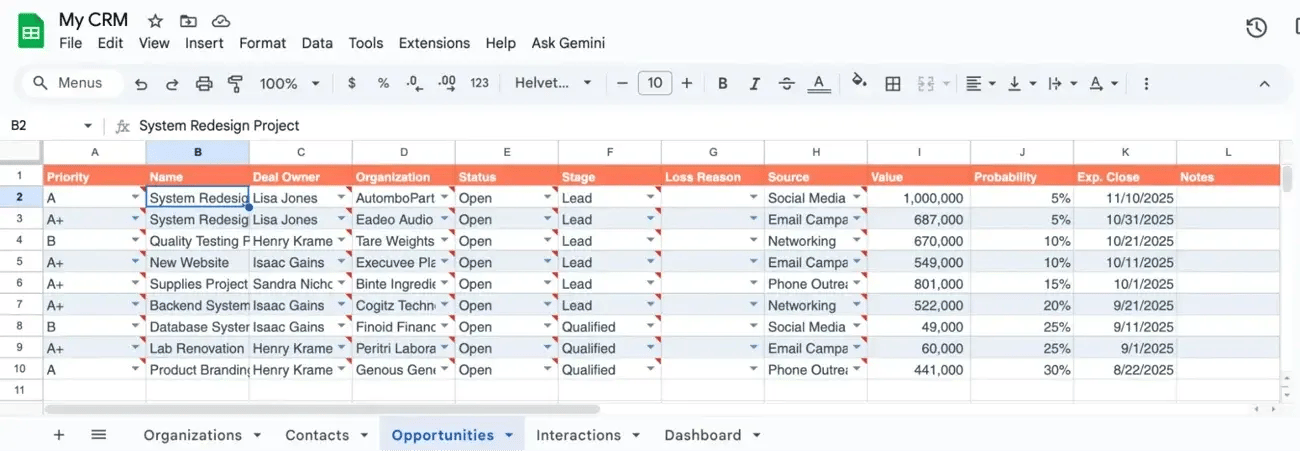Image resolution: width=1300 pixels, height=451 pixels.
Task: Open the zoom 100% dropdown
Action: [290, 84]
